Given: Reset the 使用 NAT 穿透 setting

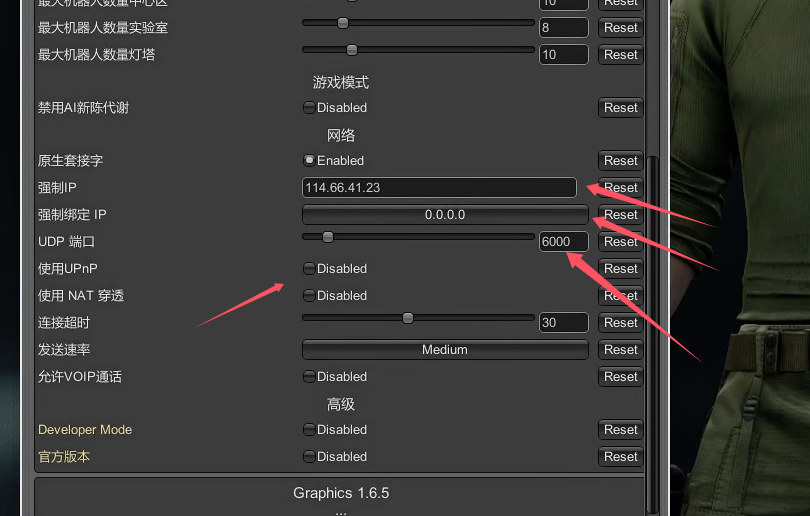Looking at the screenshot, I should tap(620, 295).
